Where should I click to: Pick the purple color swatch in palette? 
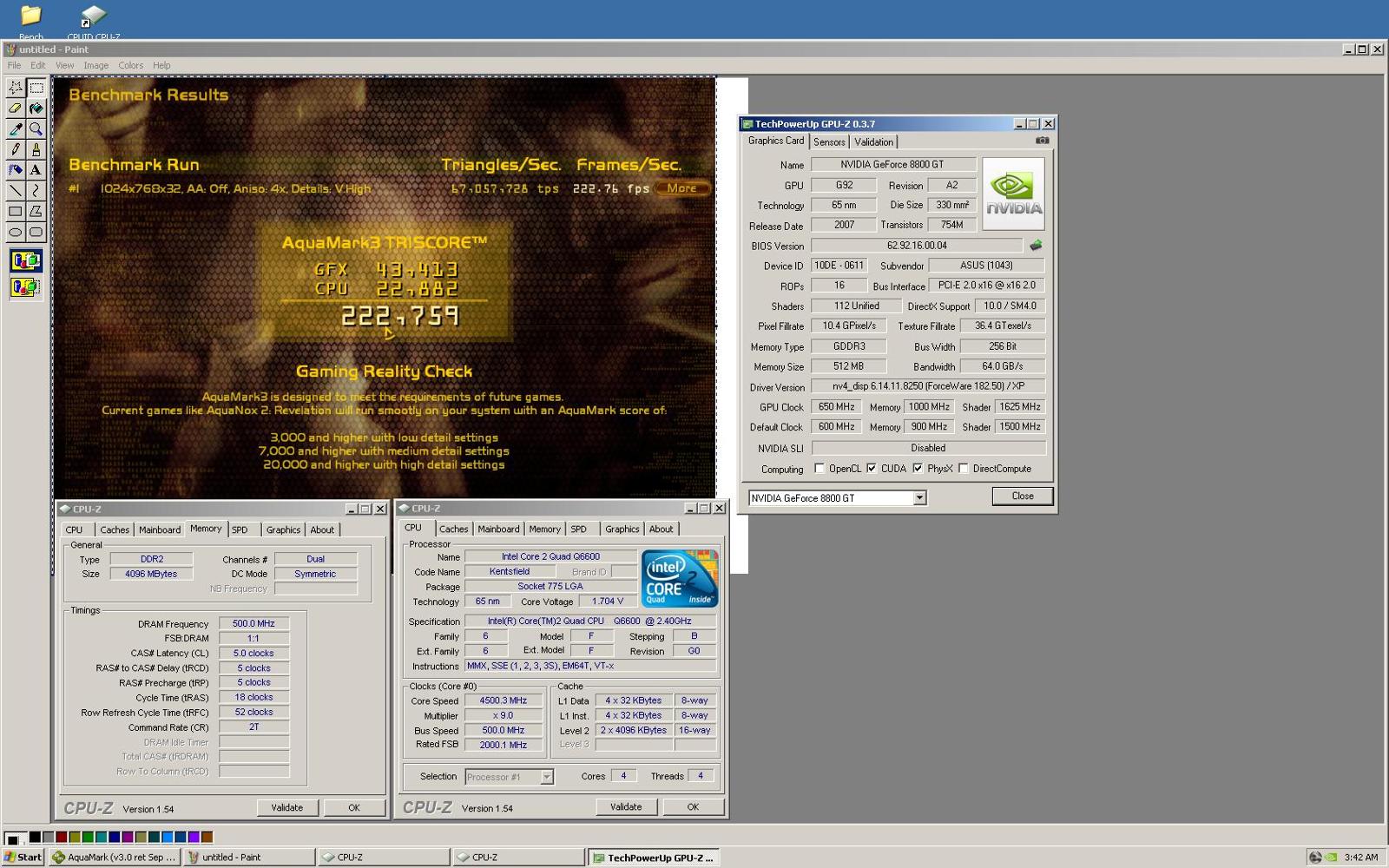click(x=127, y=837)
